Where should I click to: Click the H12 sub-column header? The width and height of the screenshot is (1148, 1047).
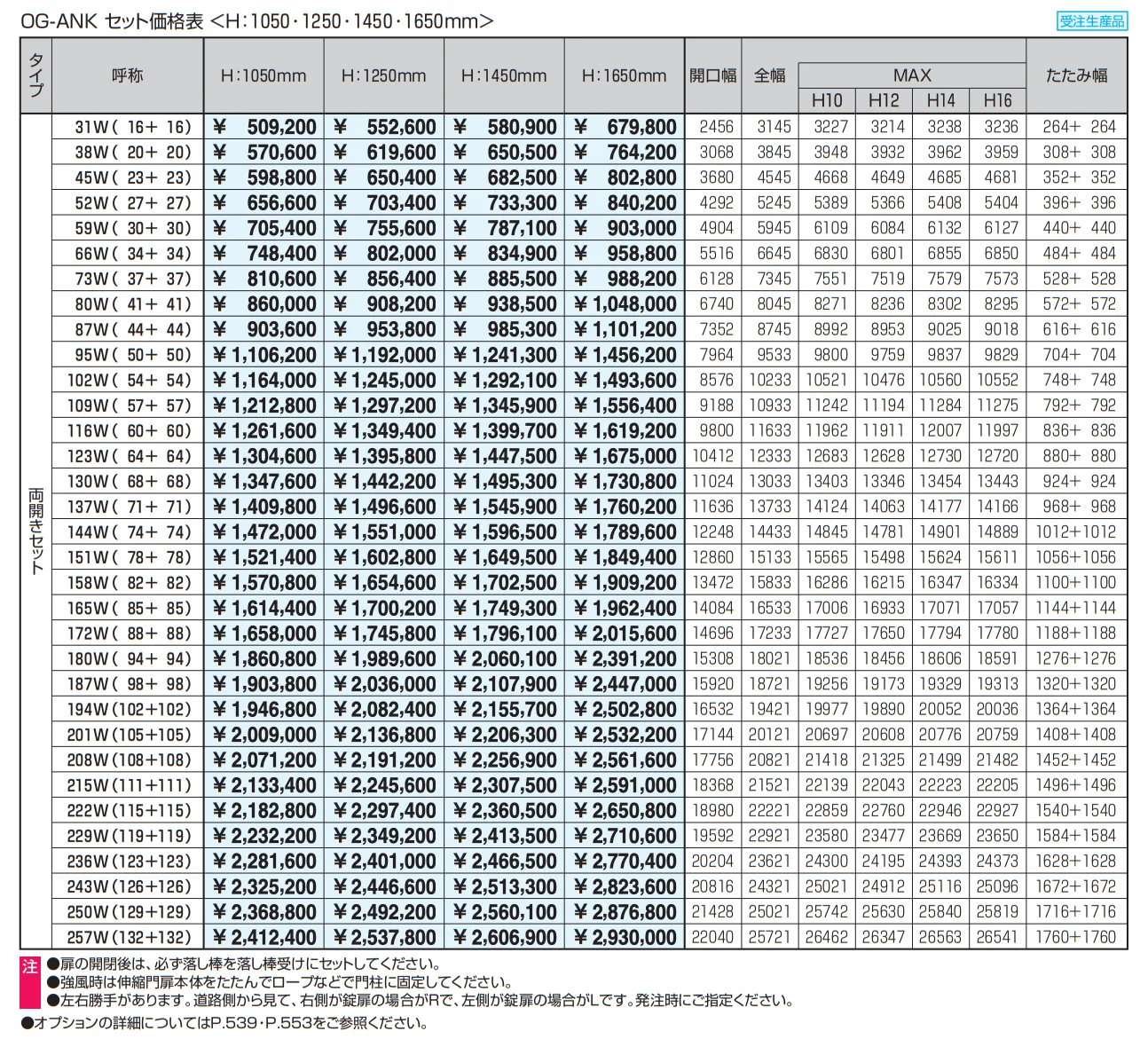pyautogui.click(x=884, y=100)
